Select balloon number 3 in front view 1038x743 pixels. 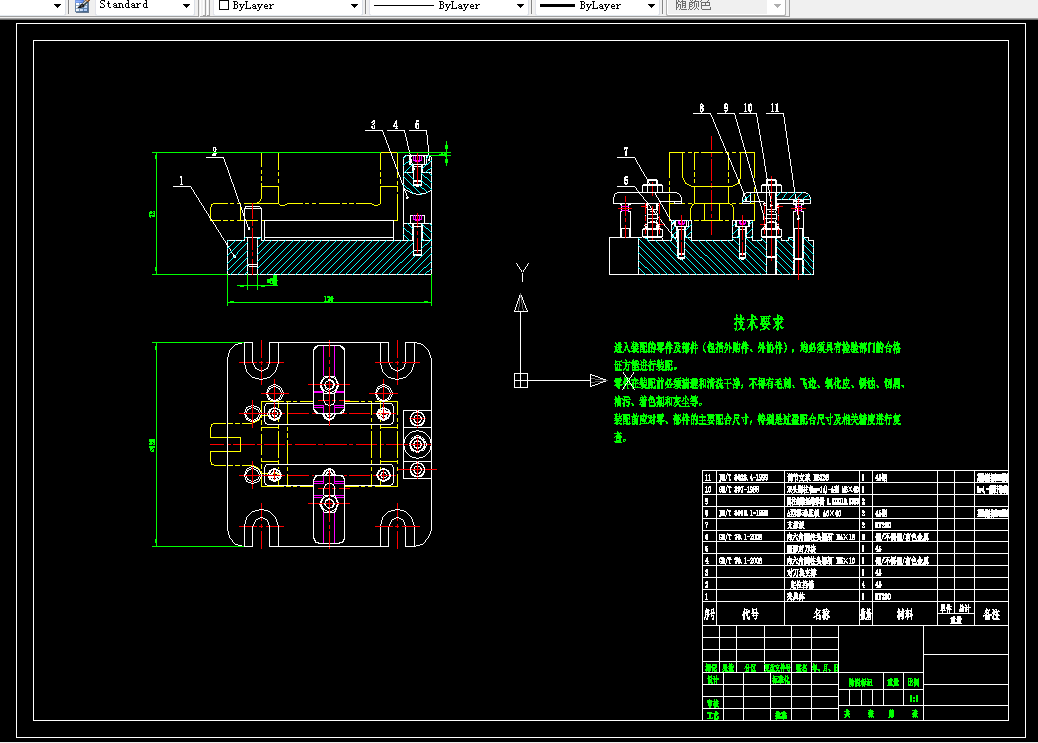pyautogui.click(x=373, y=124)
